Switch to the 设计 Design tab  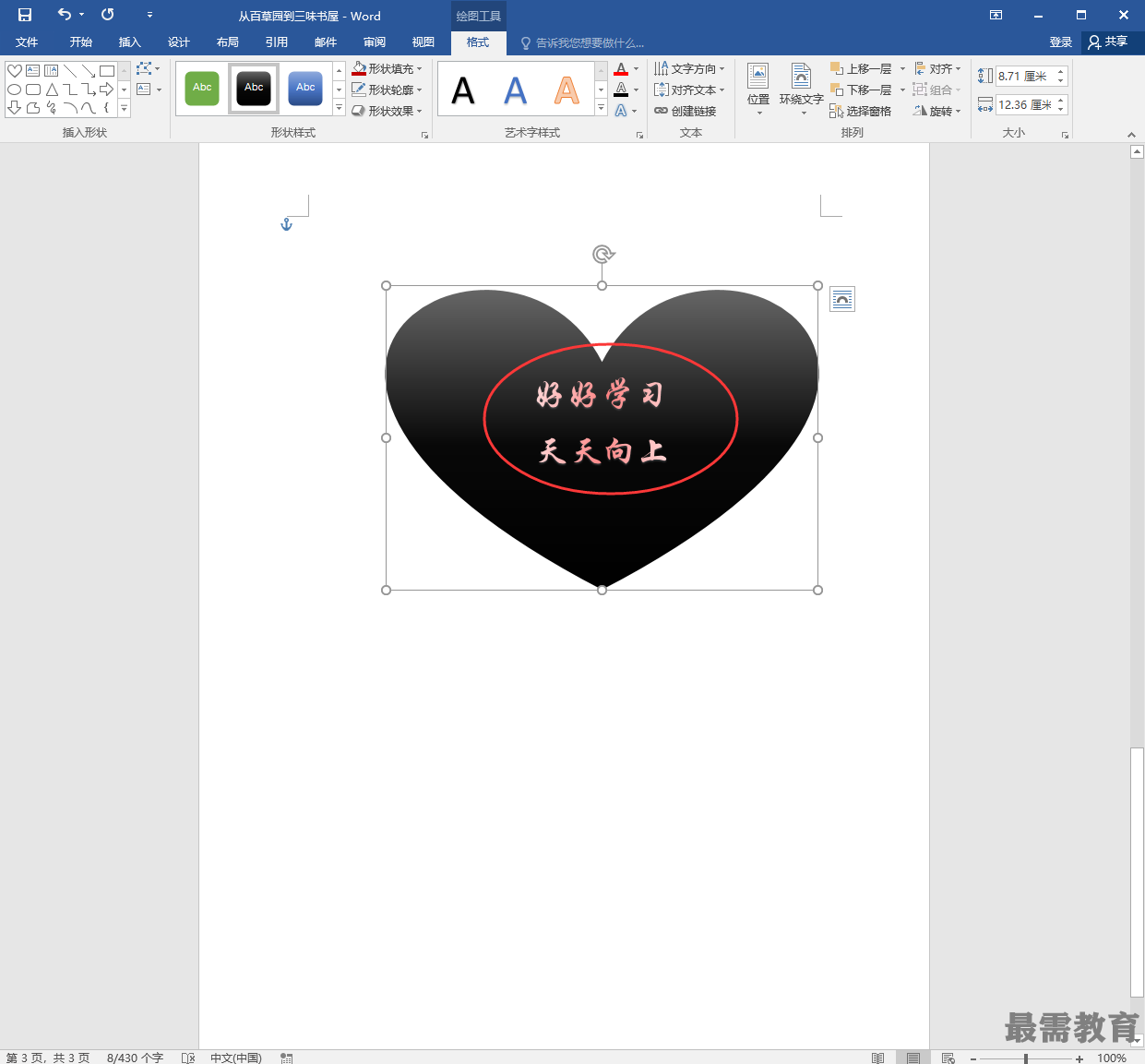coord(179,42)
